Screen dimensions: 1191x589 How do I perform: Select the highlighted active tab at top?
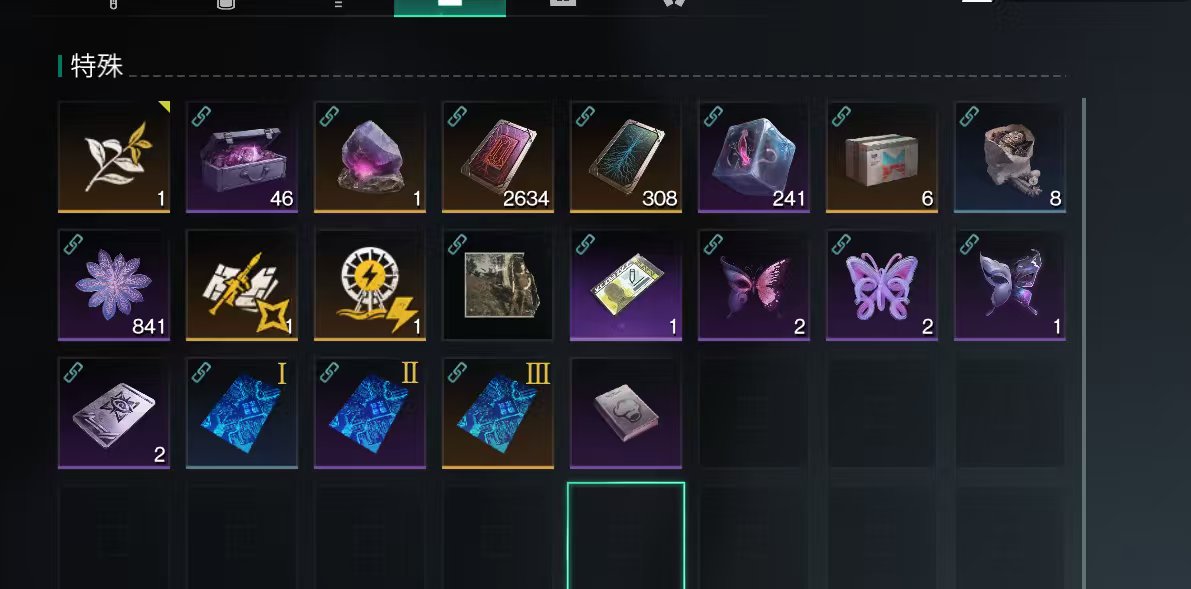[450, 8]
